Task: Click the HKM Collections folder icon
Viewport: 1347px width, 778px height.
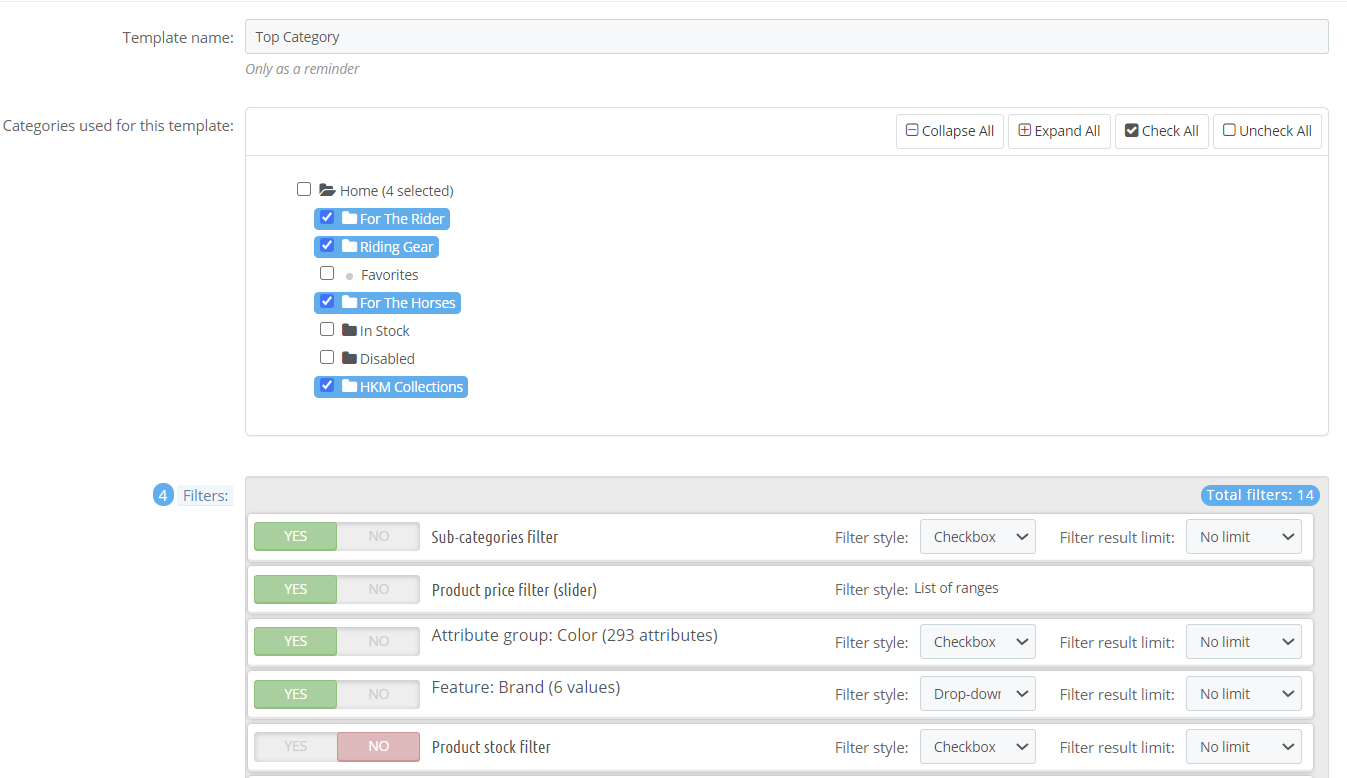Action: tap(349, 386)
